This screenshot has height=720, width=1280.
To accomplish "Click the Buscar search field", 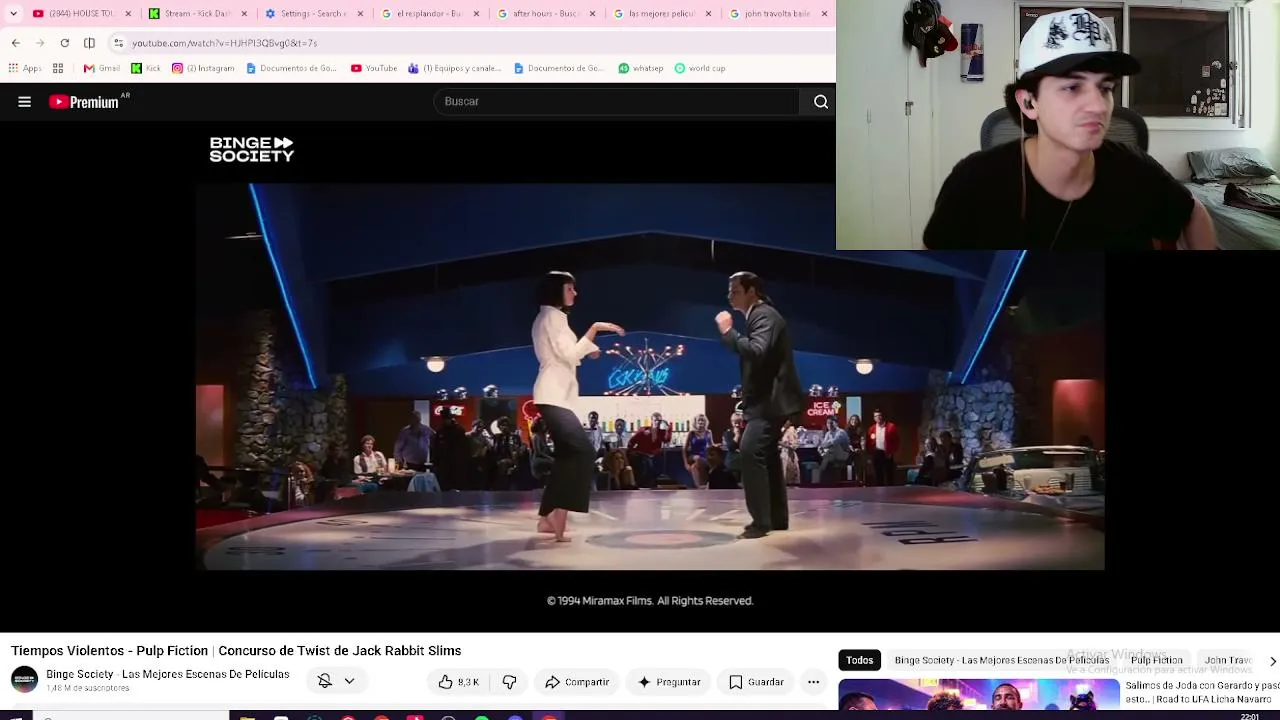I will pyautogui.click(x=616, y=101).
